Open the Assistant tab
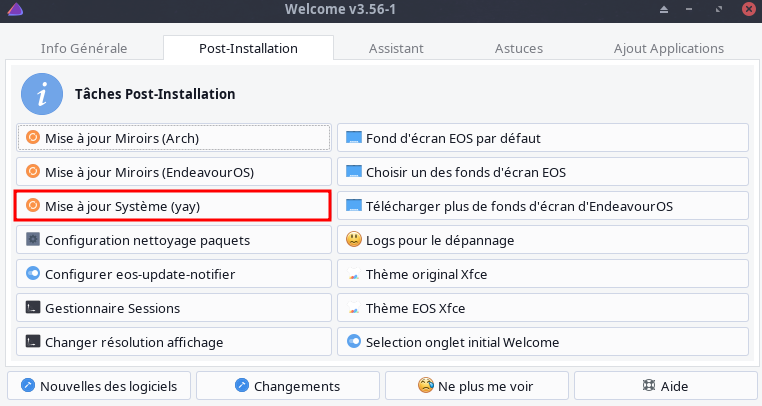The height and width of the screenshot is (406, 762). (x=396, y=48)
